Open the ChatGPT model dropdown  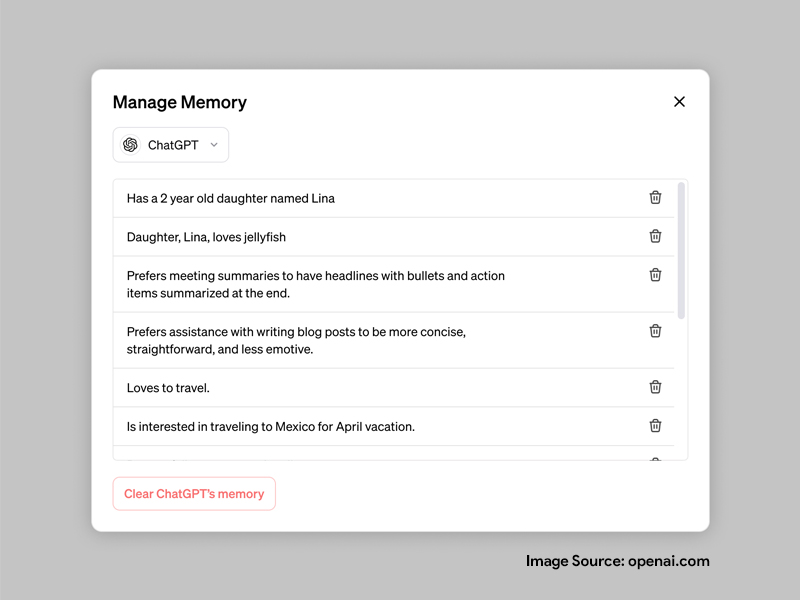170,145
